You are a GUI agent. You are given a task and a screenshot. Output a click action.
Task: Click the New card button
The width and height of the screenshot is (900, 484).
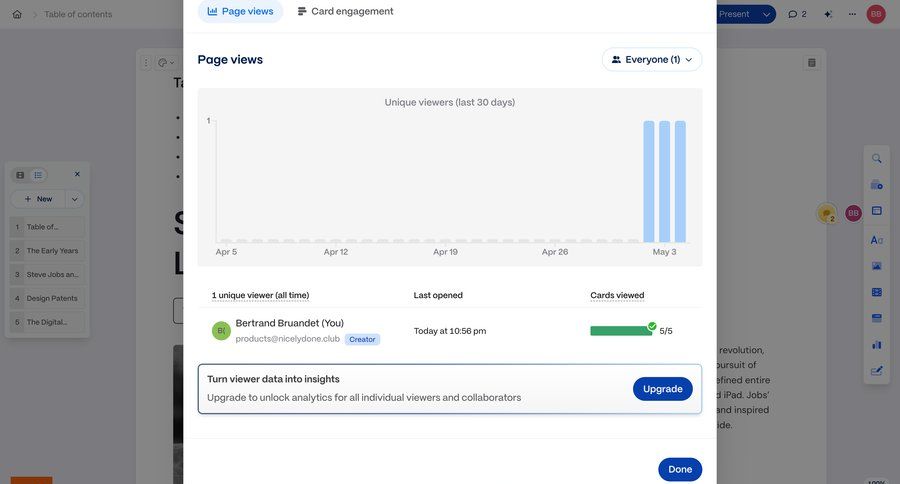(x=38, y=199)
